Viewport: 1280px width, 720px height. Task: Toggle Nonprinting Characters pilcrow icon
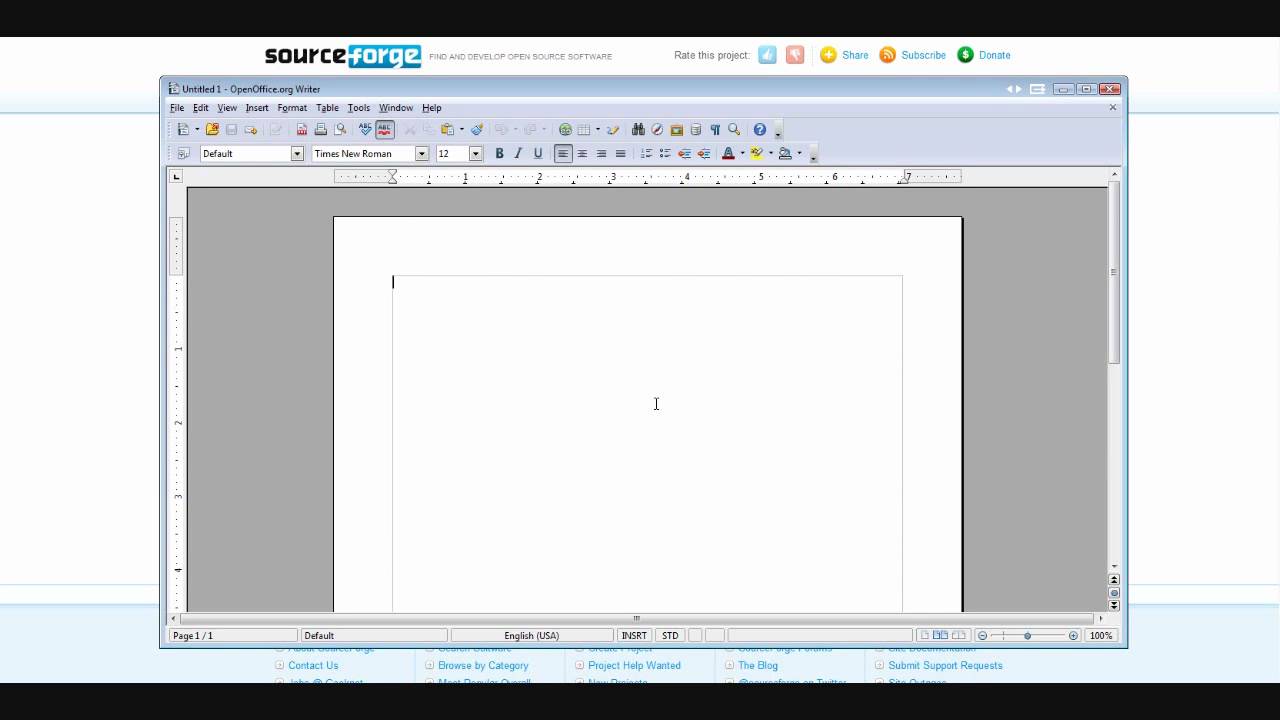[715, 129]
